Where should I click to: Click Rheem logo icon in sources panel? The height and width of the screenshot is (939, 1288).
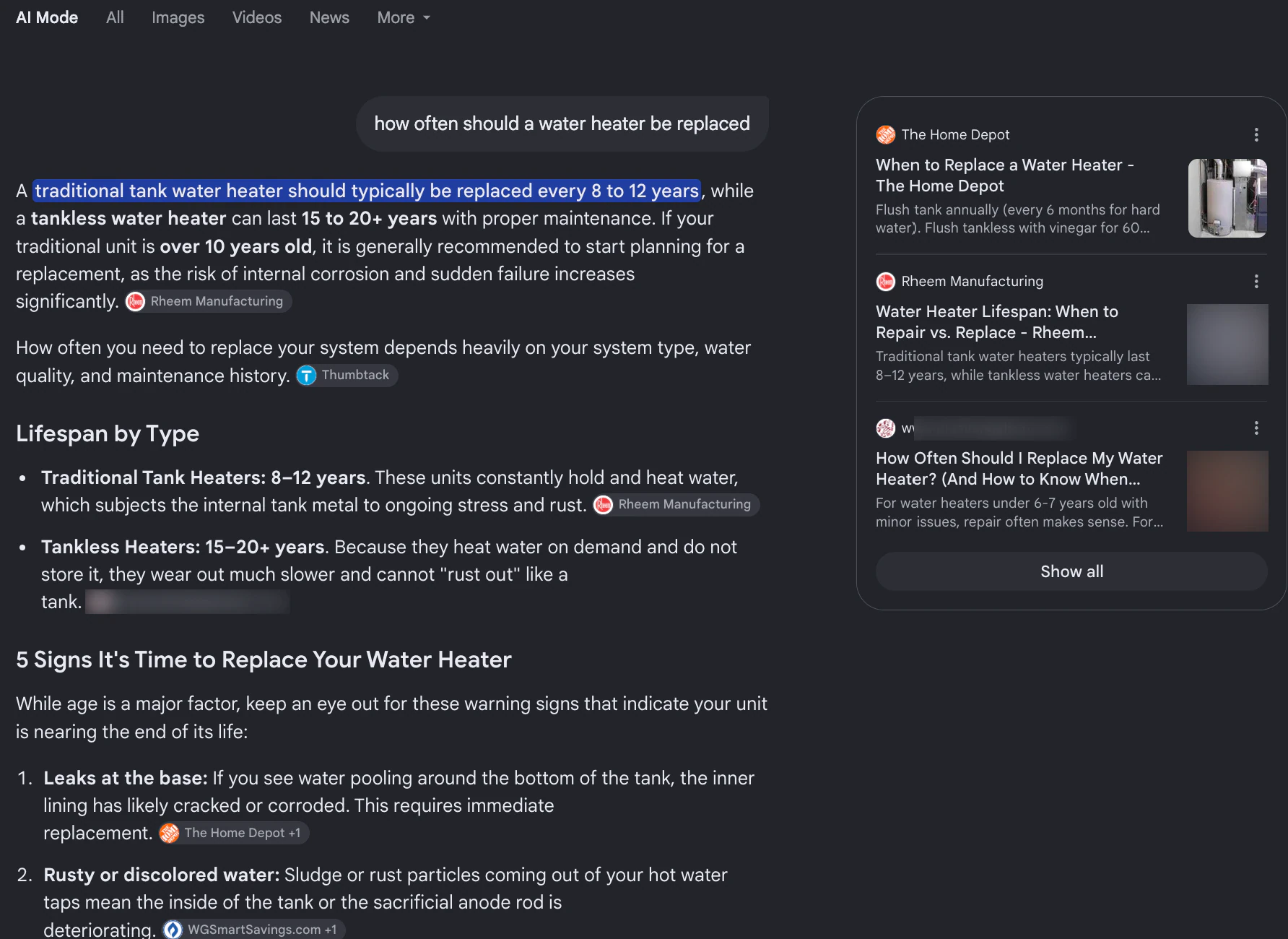[x=886, y=282]
